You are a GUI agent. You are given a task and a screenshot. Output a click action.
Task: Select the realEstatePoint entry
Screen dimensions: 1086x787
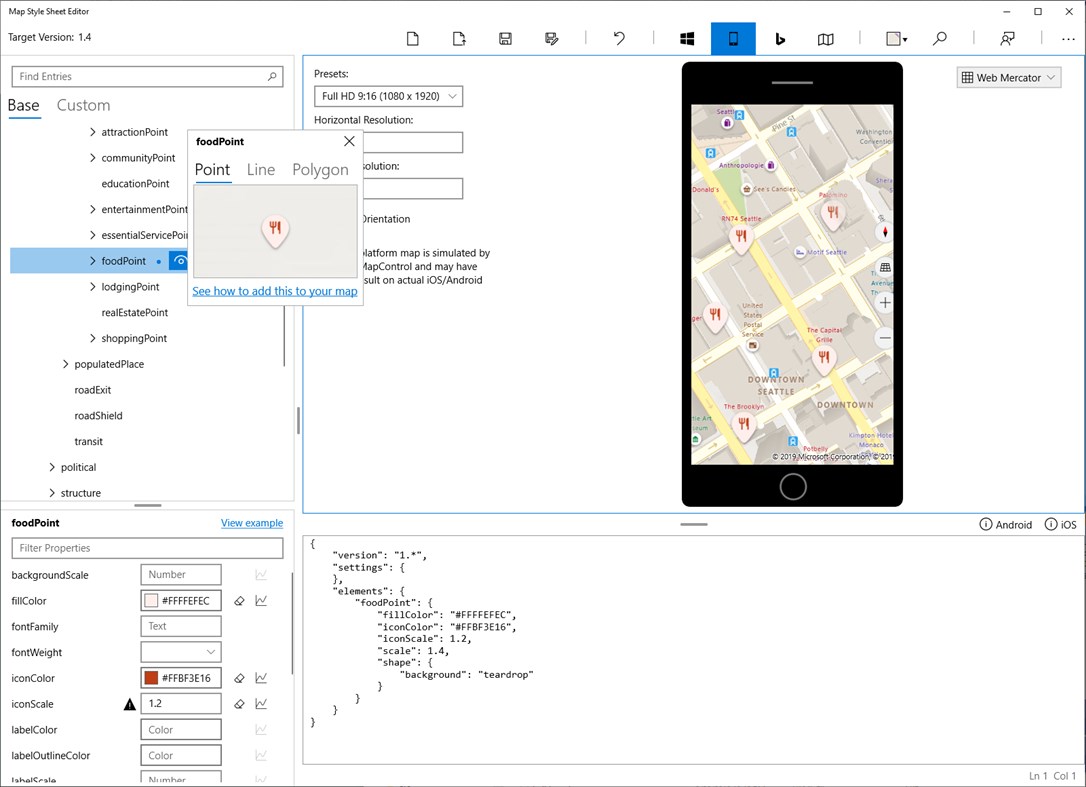[x=135, y=312]
